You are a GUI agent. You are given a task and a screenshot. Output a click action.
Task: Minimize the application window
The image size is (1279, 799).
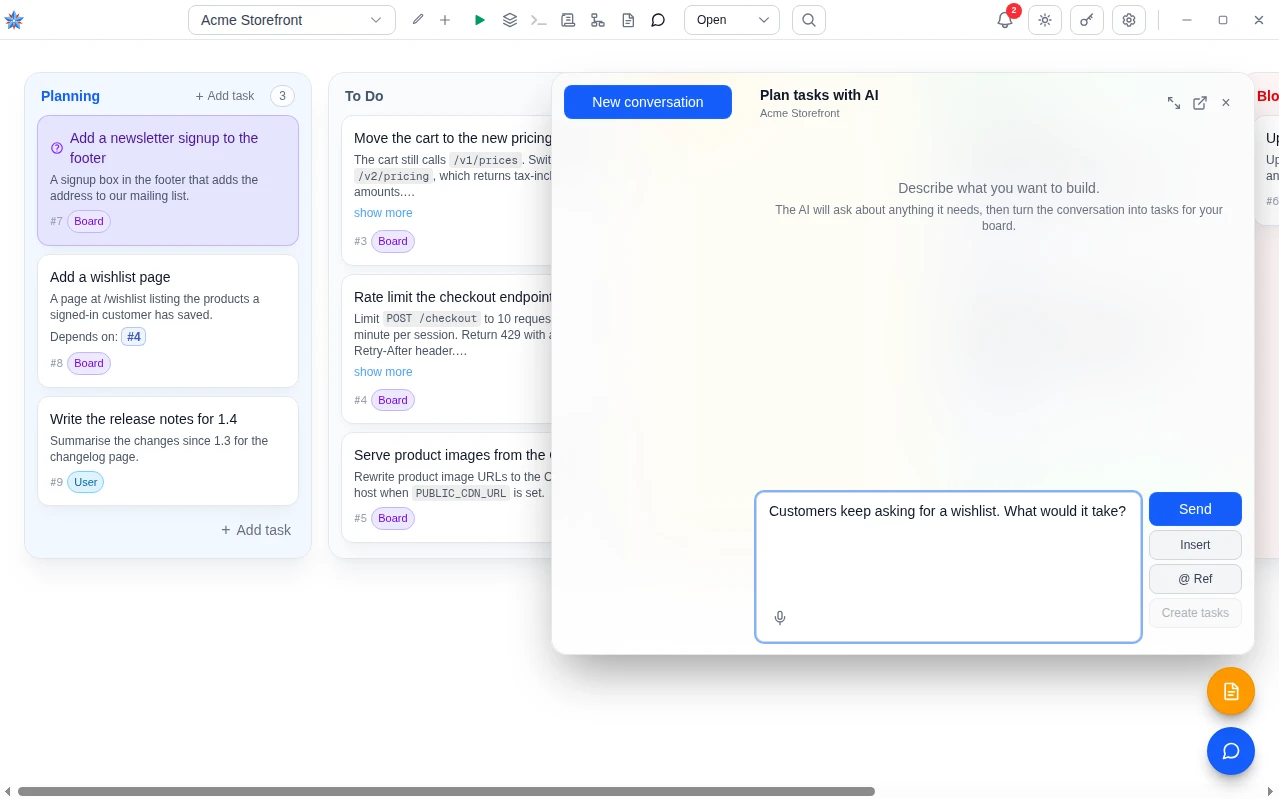[1187, 20]
